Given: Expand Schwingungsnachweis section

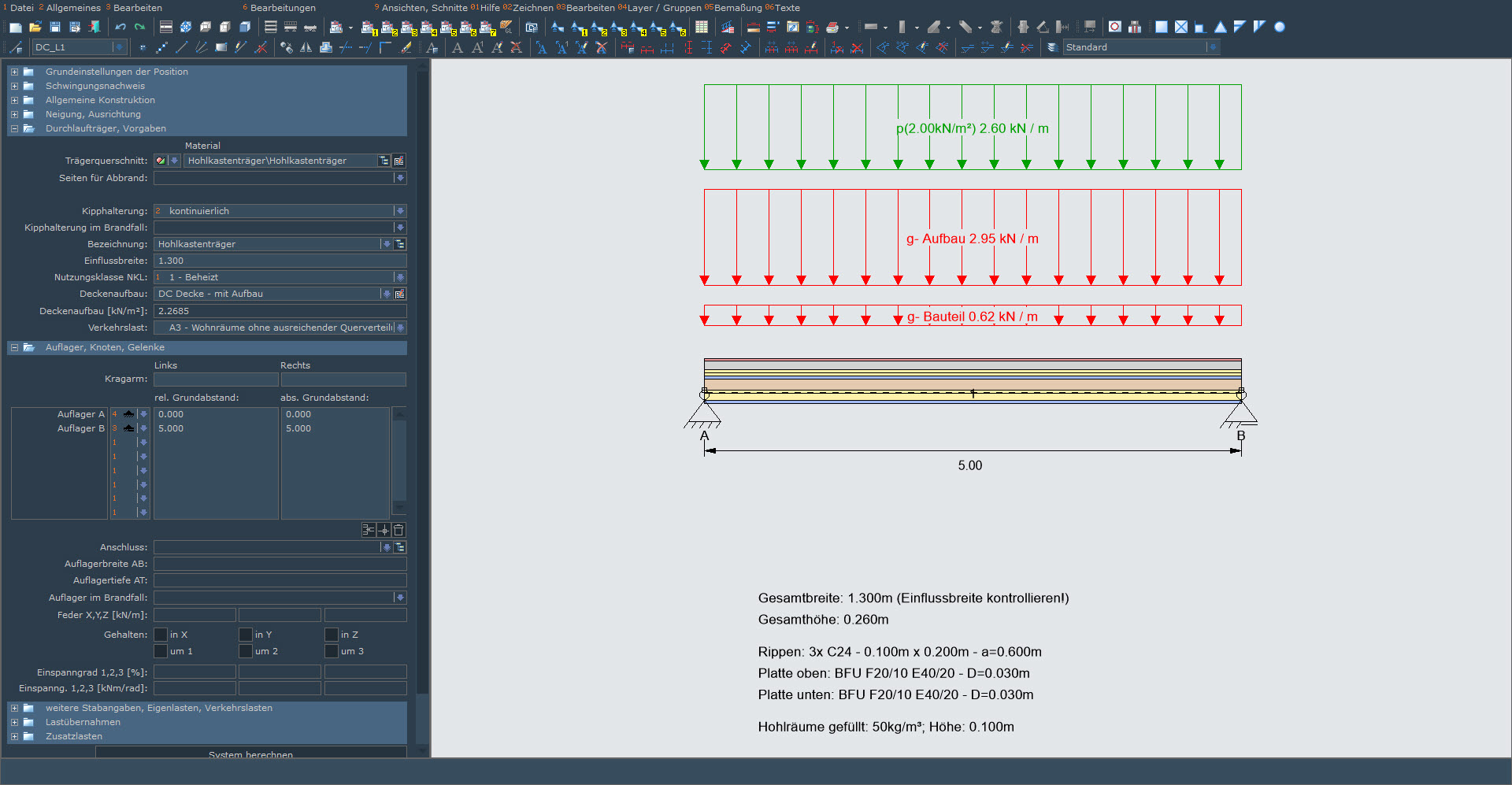Looking at the screenshot, I should point(14,86).
